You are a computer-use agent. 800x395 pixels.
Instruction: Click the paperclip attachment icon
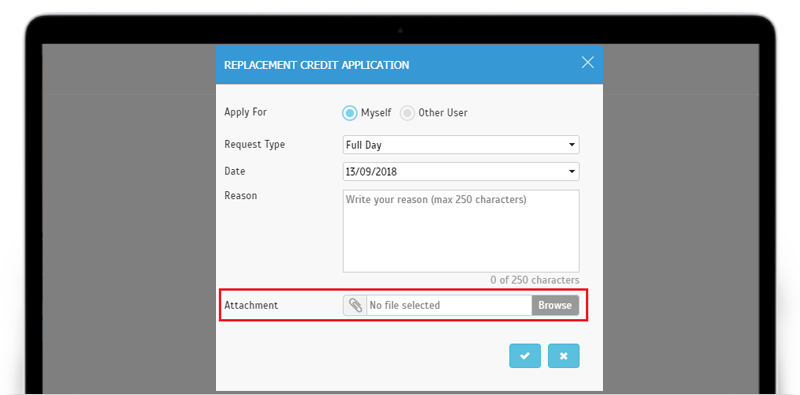click(355, 305)
